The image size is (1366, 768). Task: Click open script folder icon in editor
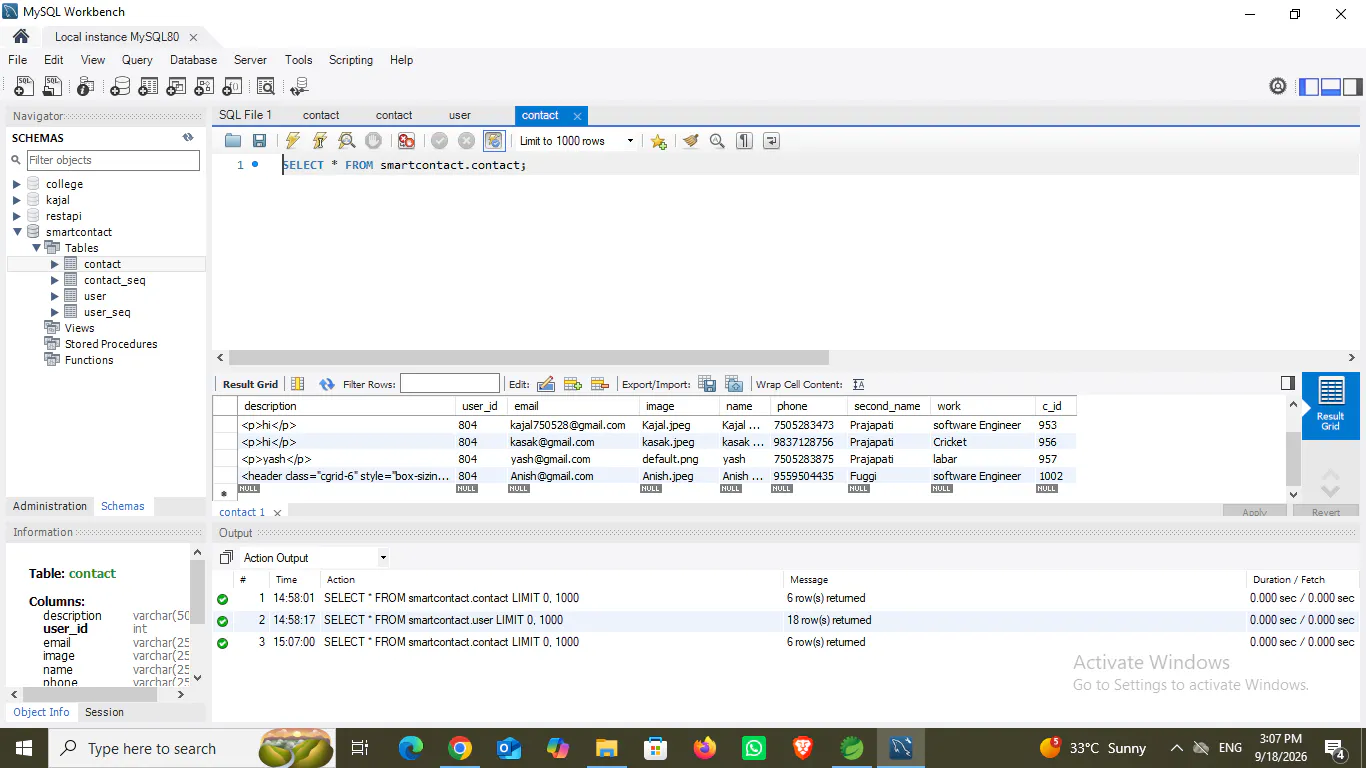point(233,141)
